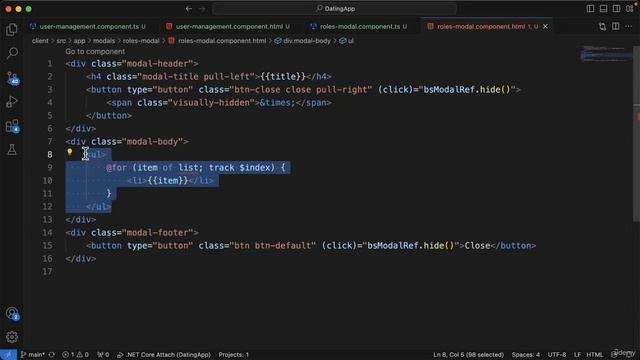
Task: Go forward with the right arrow
Action: pyautogui.click(x=202, y=9)
